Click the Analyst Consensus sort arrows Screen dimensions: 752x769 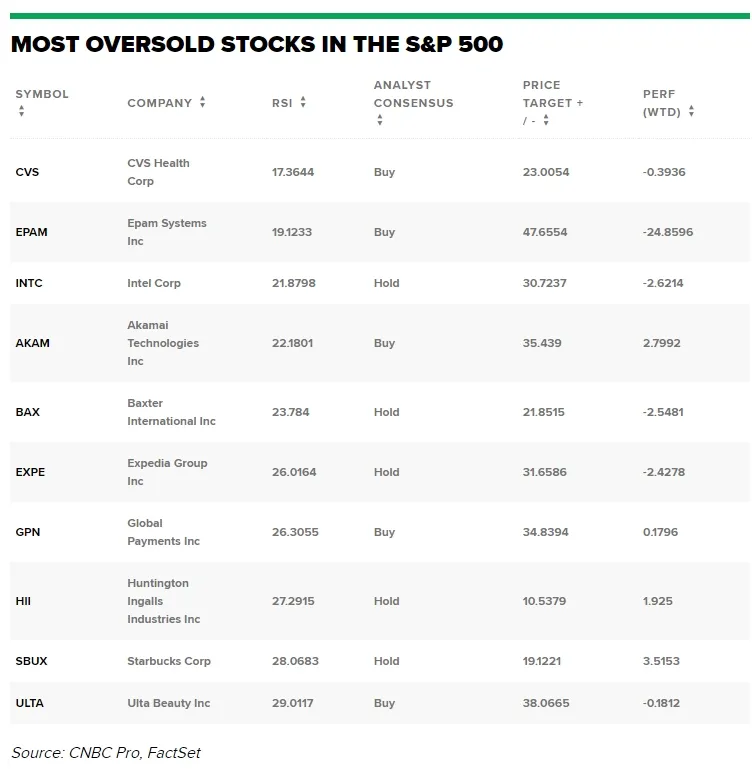coord(380,120)
